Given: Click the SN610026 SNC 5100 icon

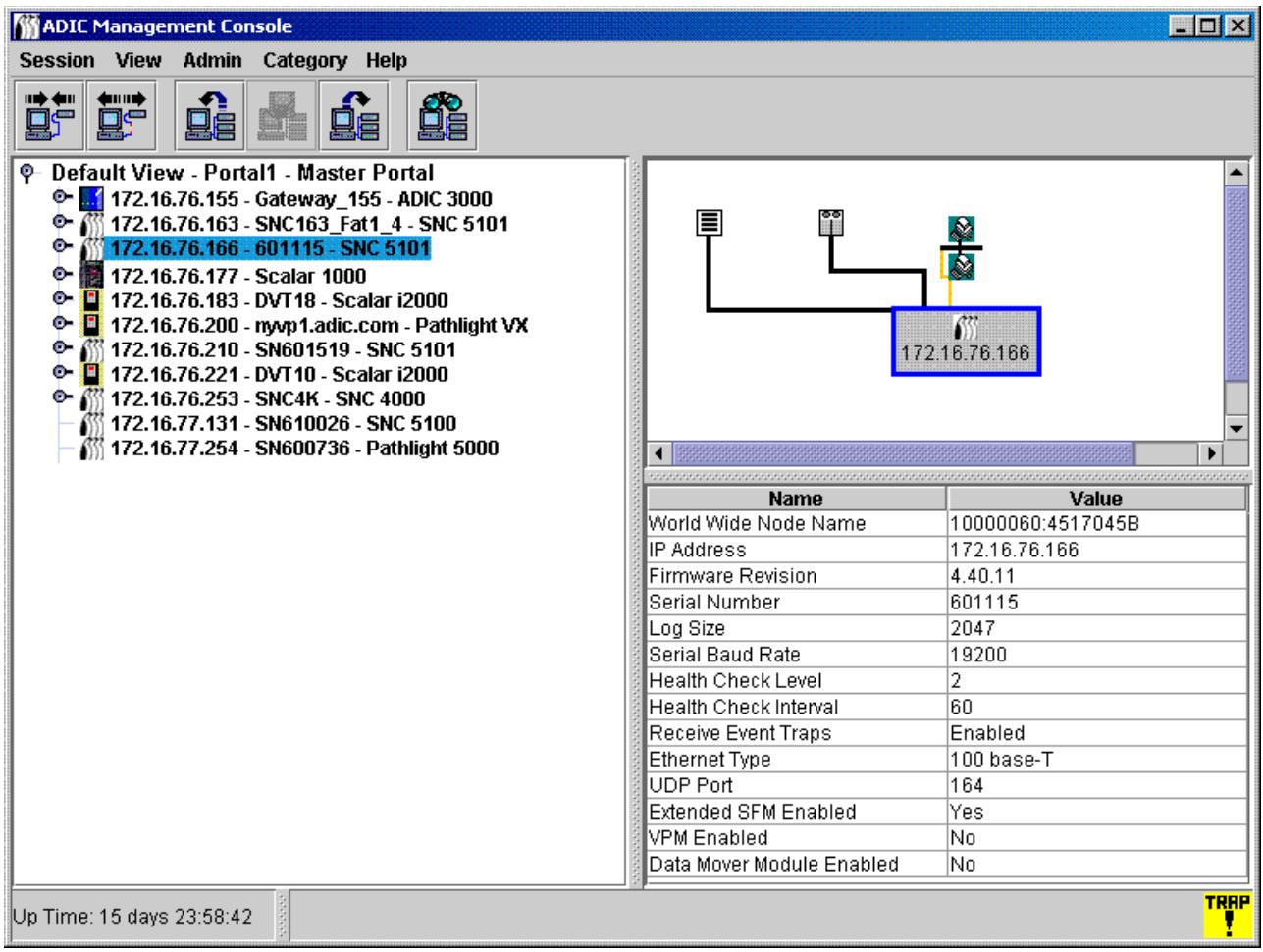Looking at the screenshot, I should [90, 424].
